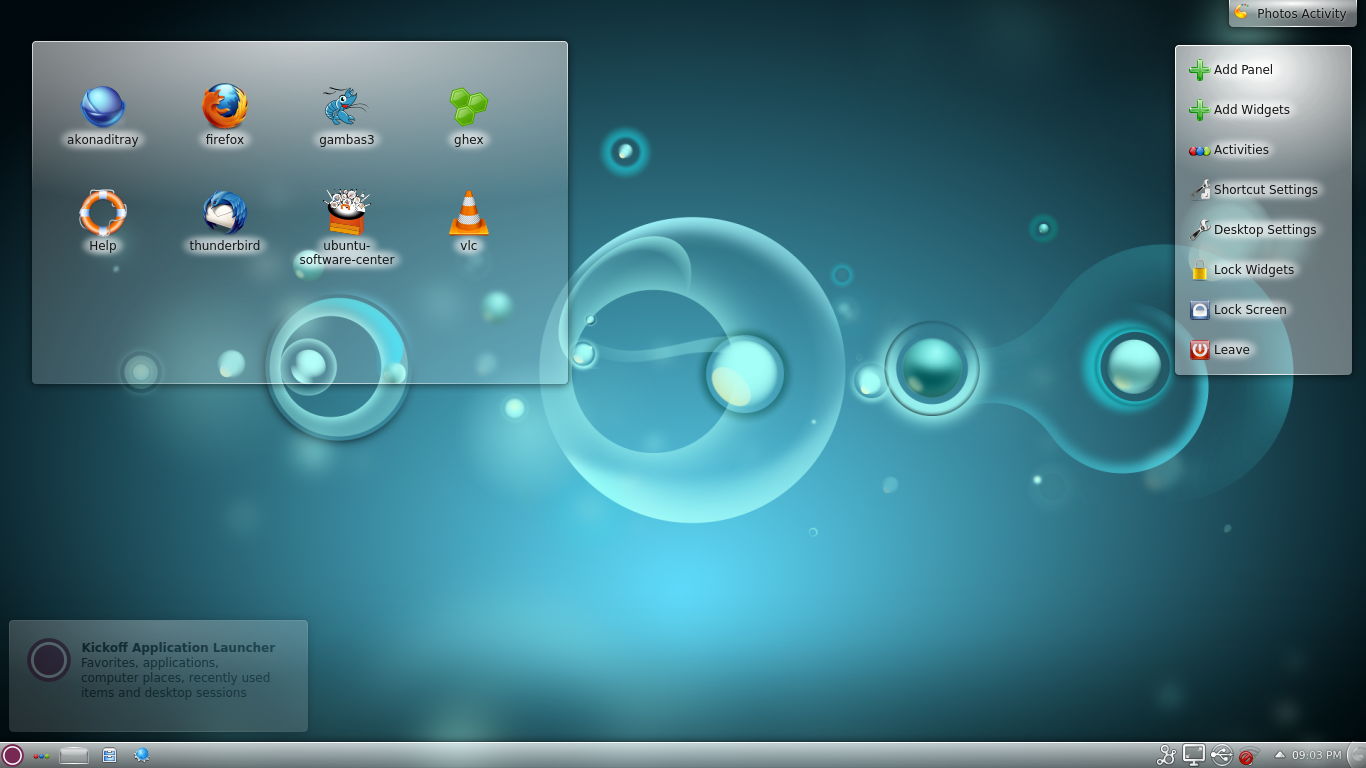Launch Firefox from the folder view
Image resolution: width=1366 pixels, height=768 pixels.
[x=225, y=107]
